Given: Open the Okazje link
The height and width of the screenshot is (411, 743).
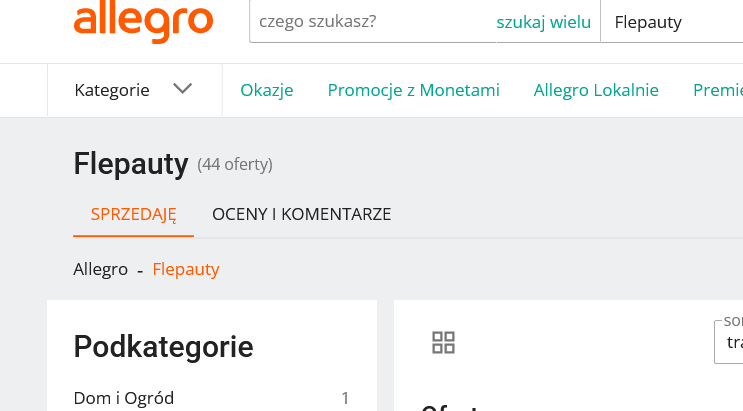Looking at the screenshot, I should (x=266, y=90).
